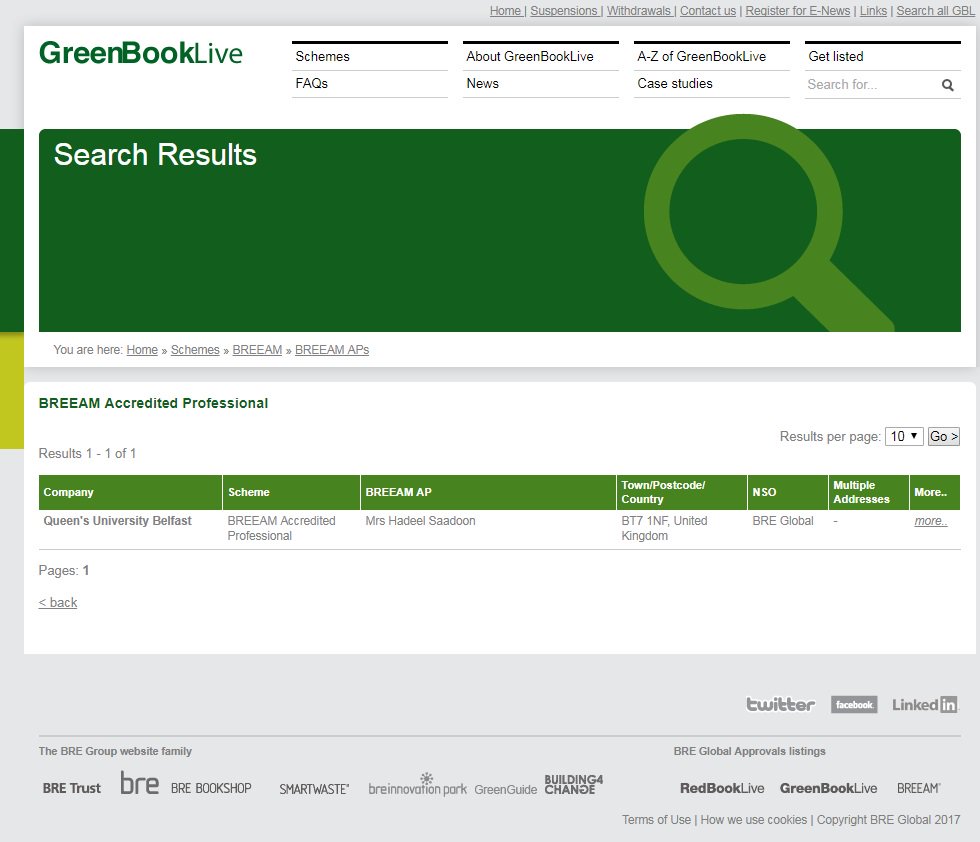Click the Search for... input field

point(871,85)
